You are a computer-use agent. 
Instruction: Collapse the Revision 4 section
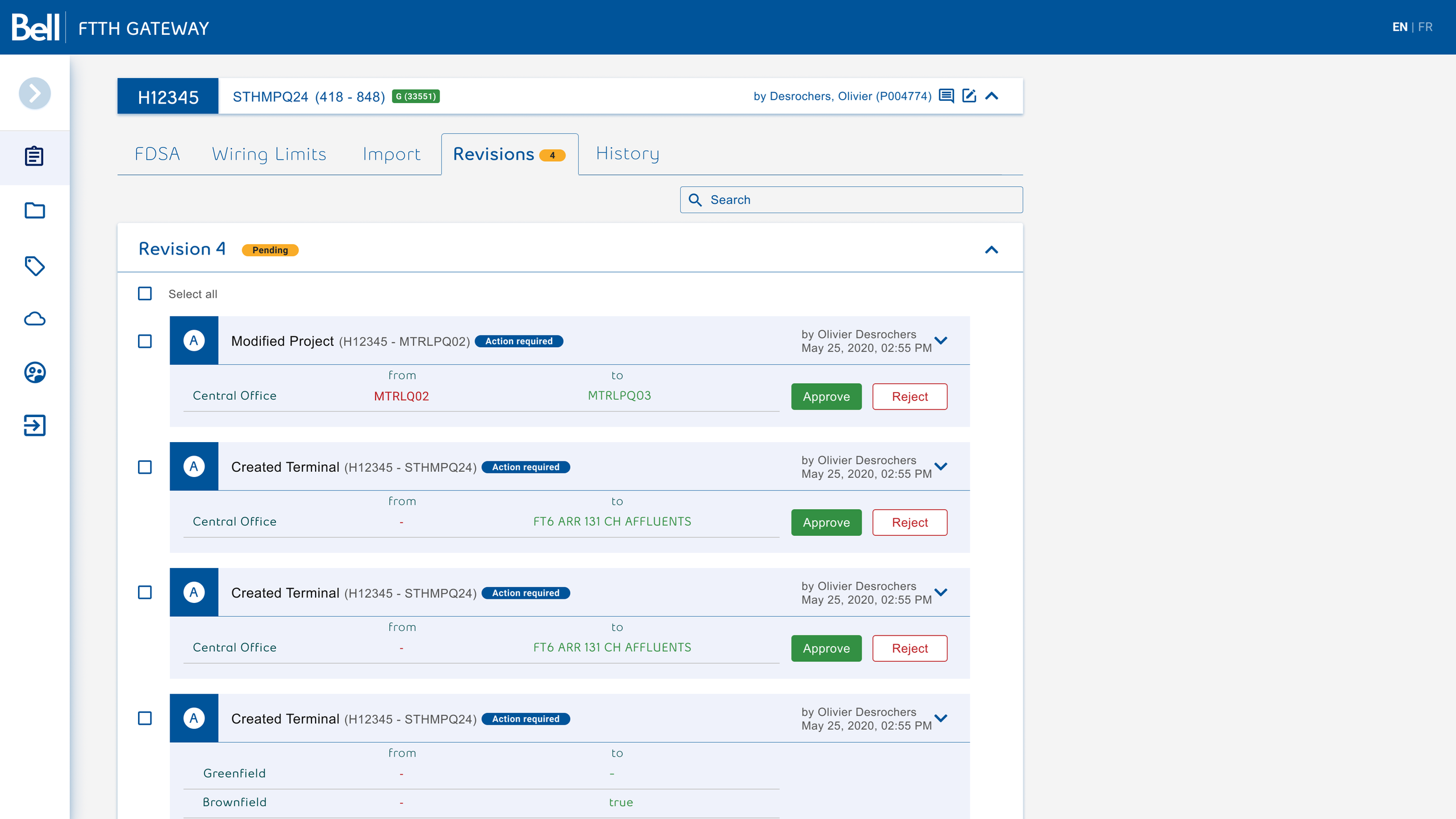click(x=991, y=250)
